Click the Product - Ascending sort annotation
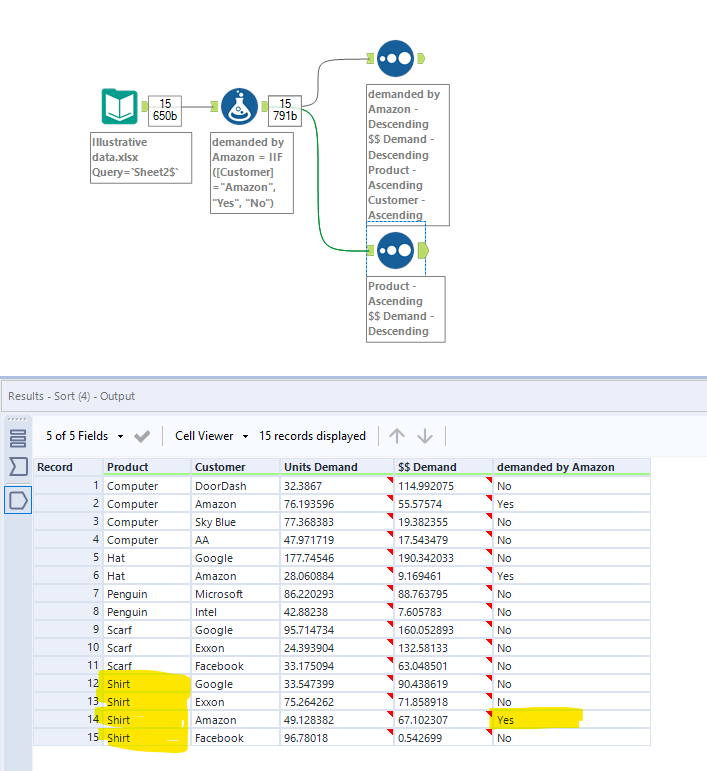The image size is (707, 771). (x=406, y=309)
